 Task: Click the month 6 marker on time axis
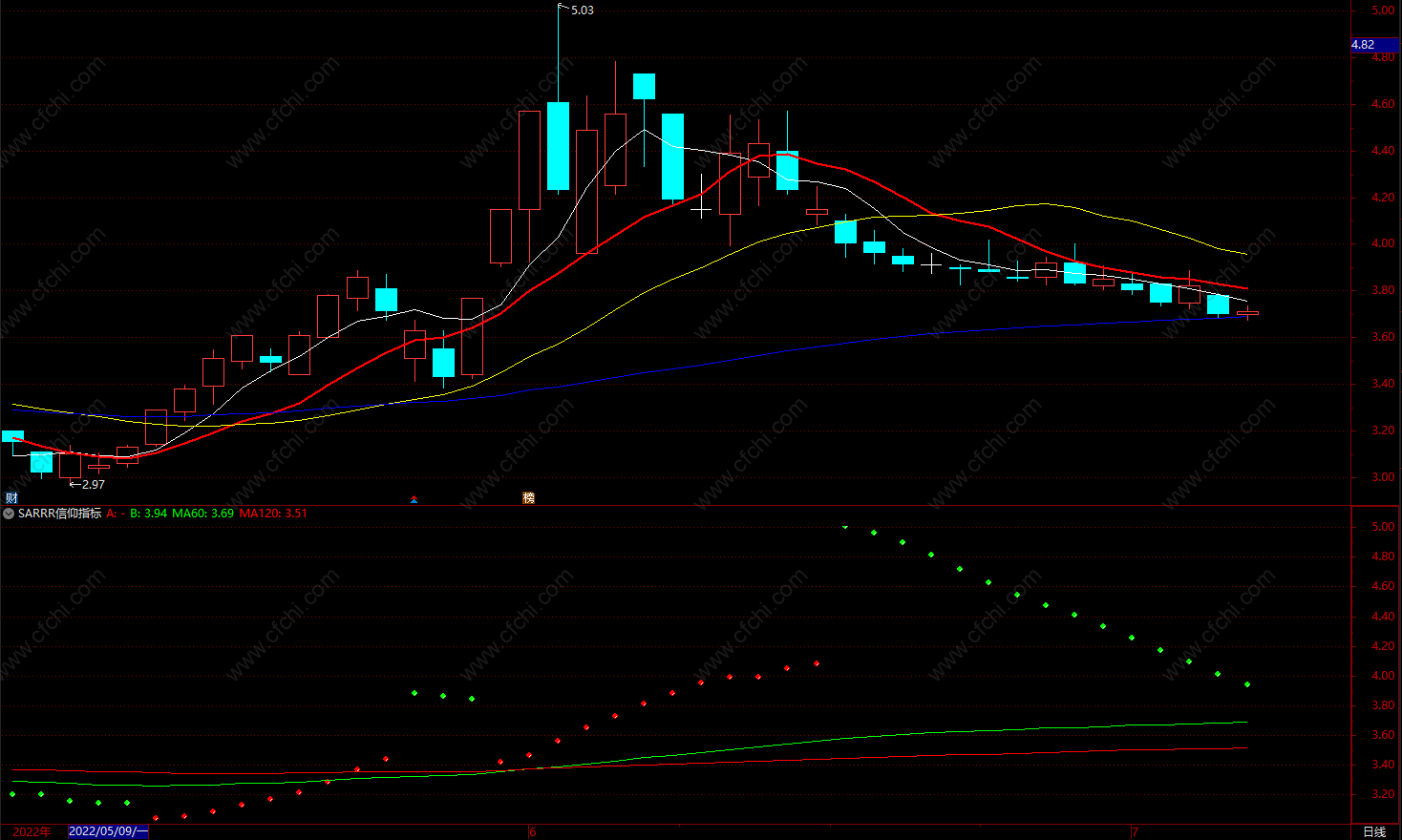pyautogui.click(x=533, y=832)
